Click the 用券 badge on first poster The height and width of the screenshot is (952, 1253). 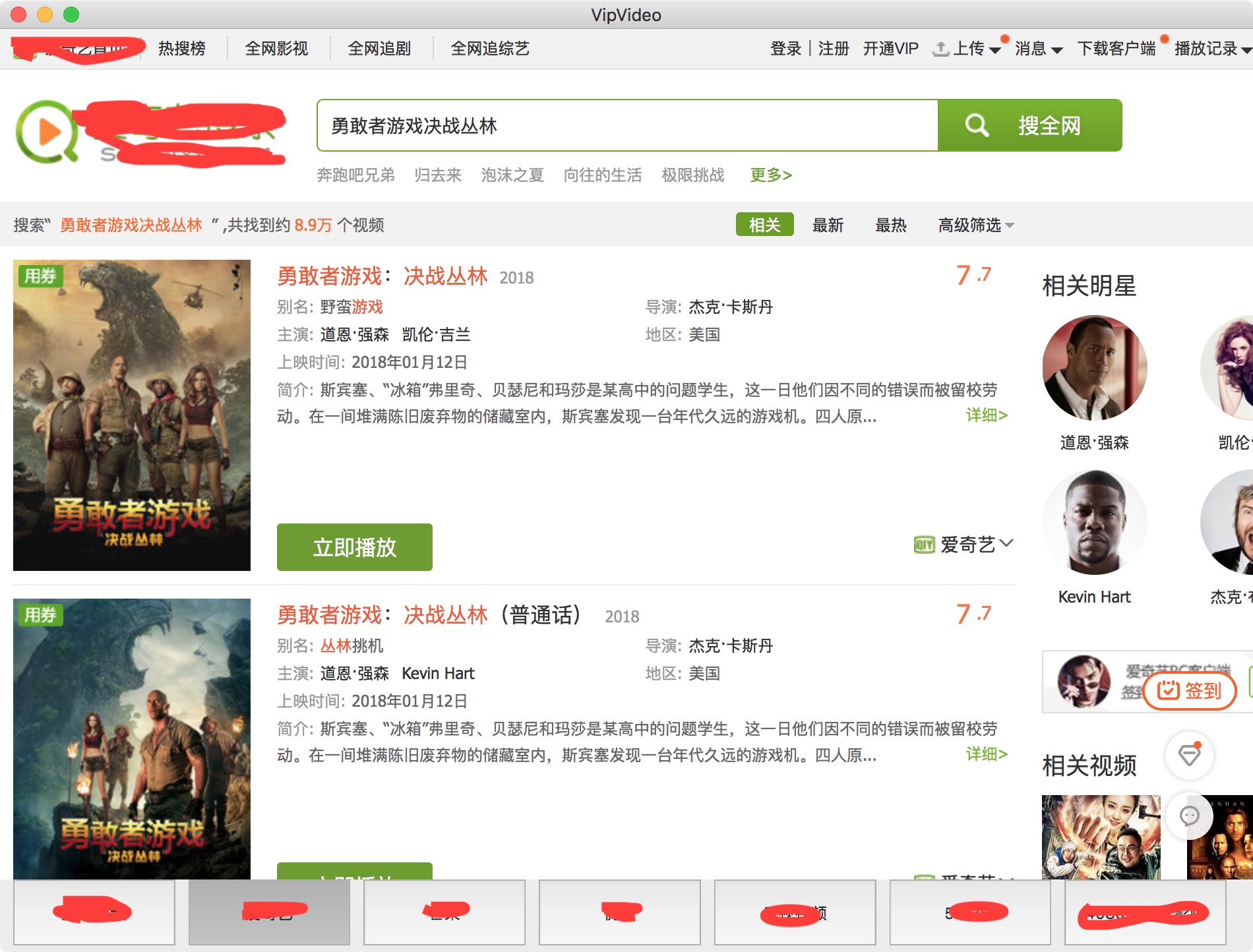point(40,276)
